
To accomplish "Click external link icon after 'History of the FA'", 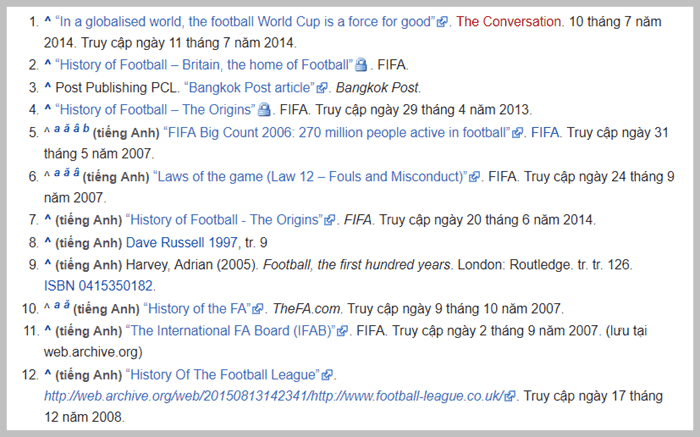I will coord(258,308).
